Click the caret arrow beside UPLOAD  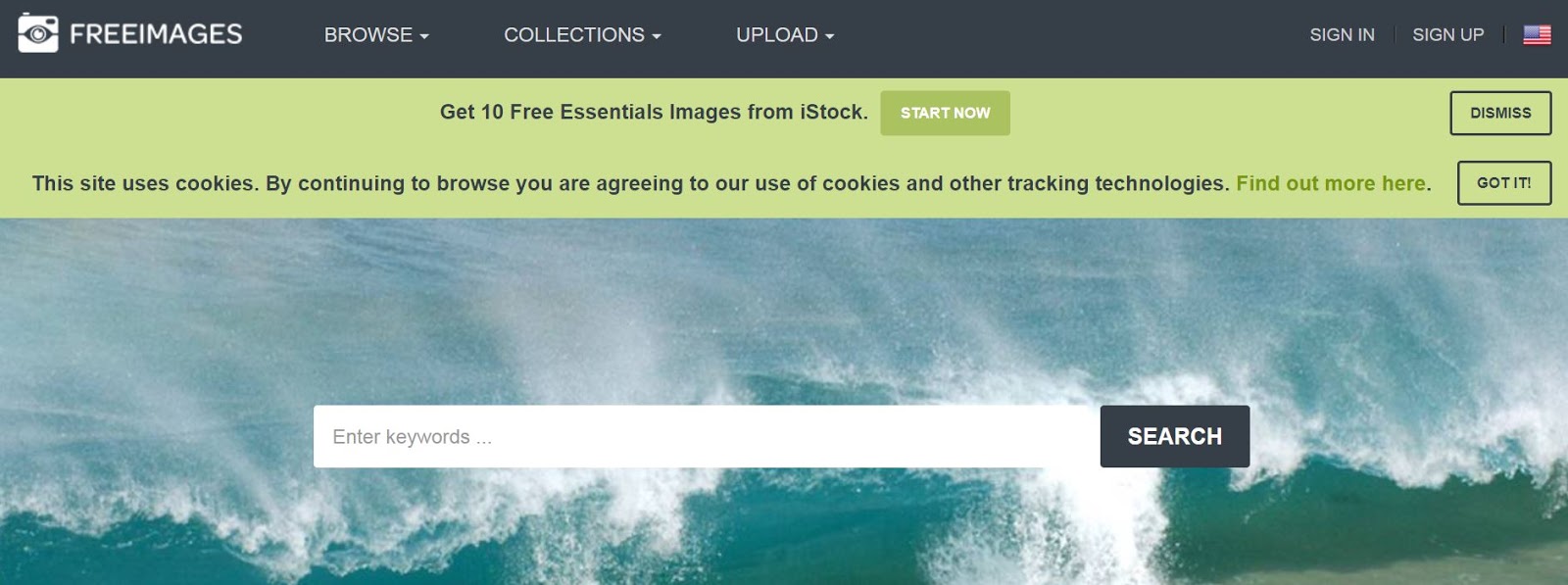830,36
